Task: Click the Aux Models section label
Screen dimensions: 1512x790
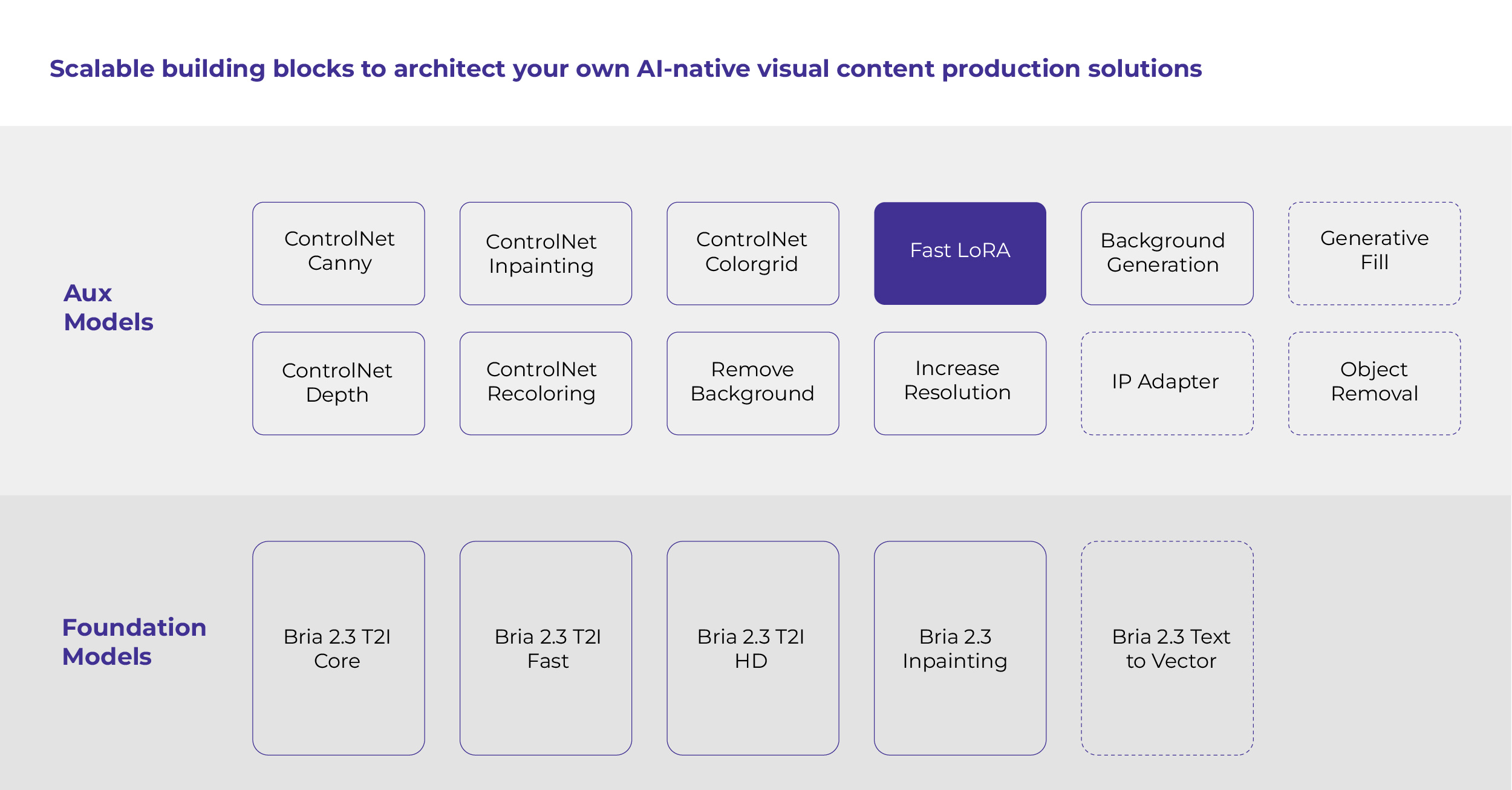Action: [x=109, y=307]
